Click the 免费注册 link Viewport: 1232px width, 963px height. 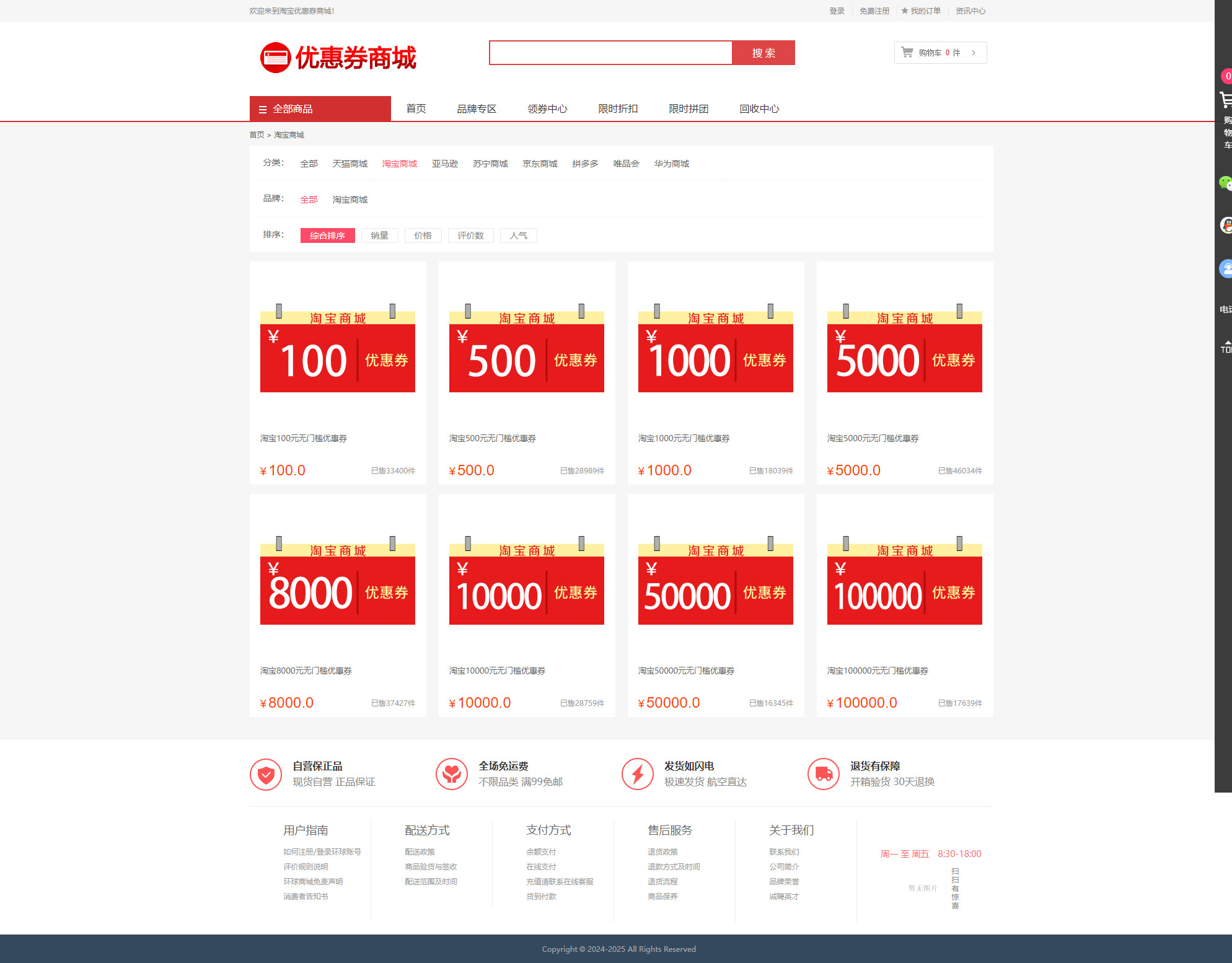pyautogui.click(x=874, y=11)
